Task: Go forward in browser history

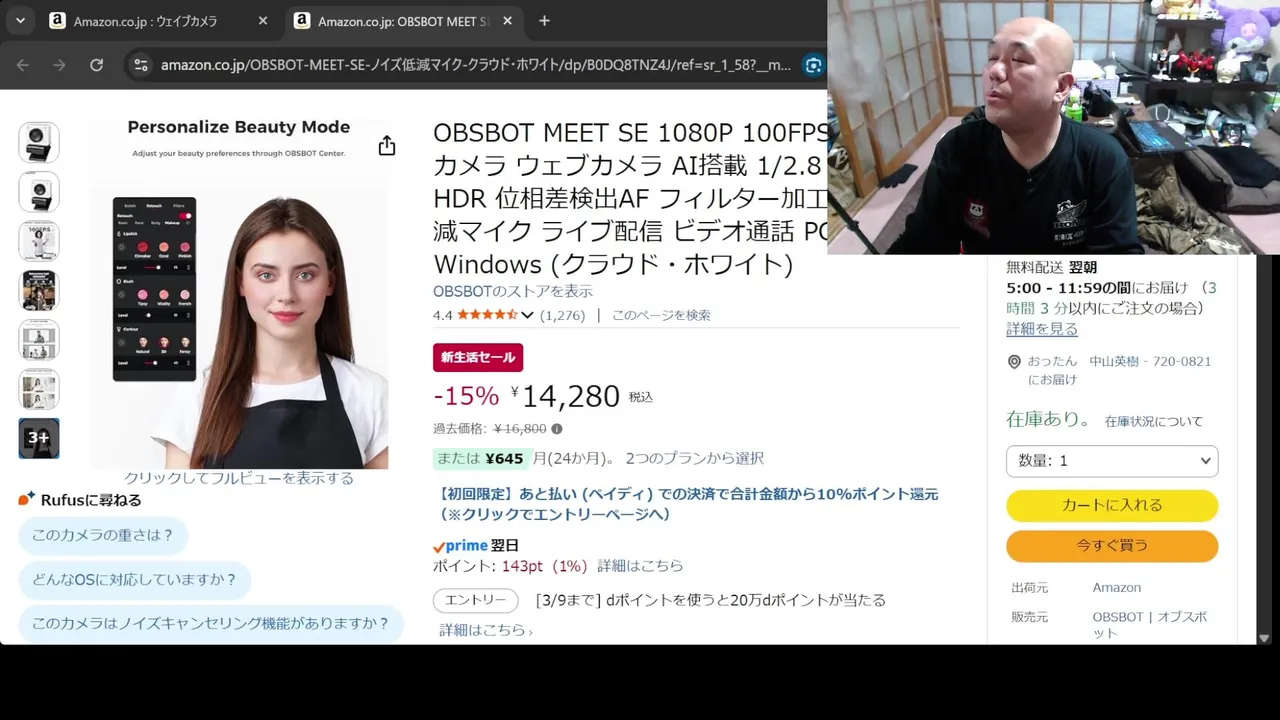Action: (60, 65)
